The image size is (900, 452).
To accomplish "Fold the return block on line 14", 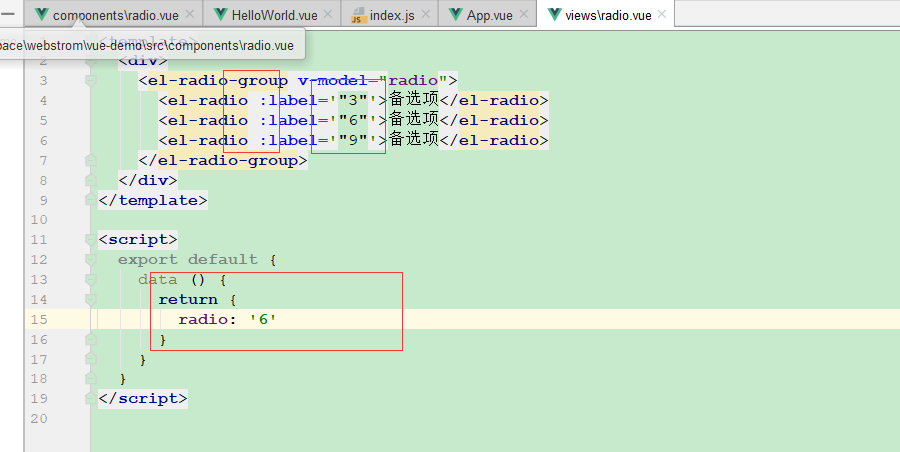I will point(91,299).
